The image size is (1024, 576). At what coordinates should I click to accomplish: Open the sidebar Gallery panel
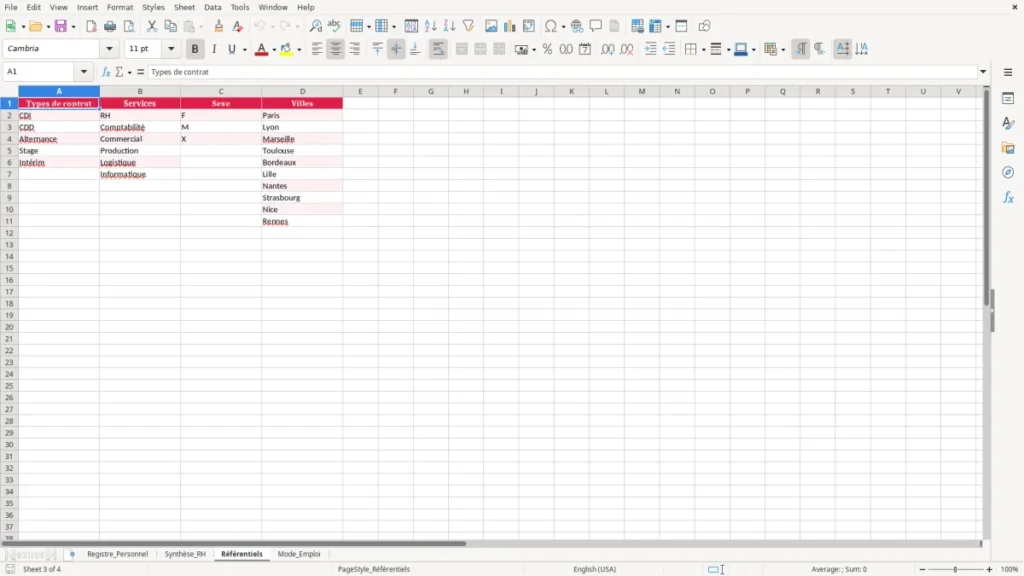[1008, 148]
